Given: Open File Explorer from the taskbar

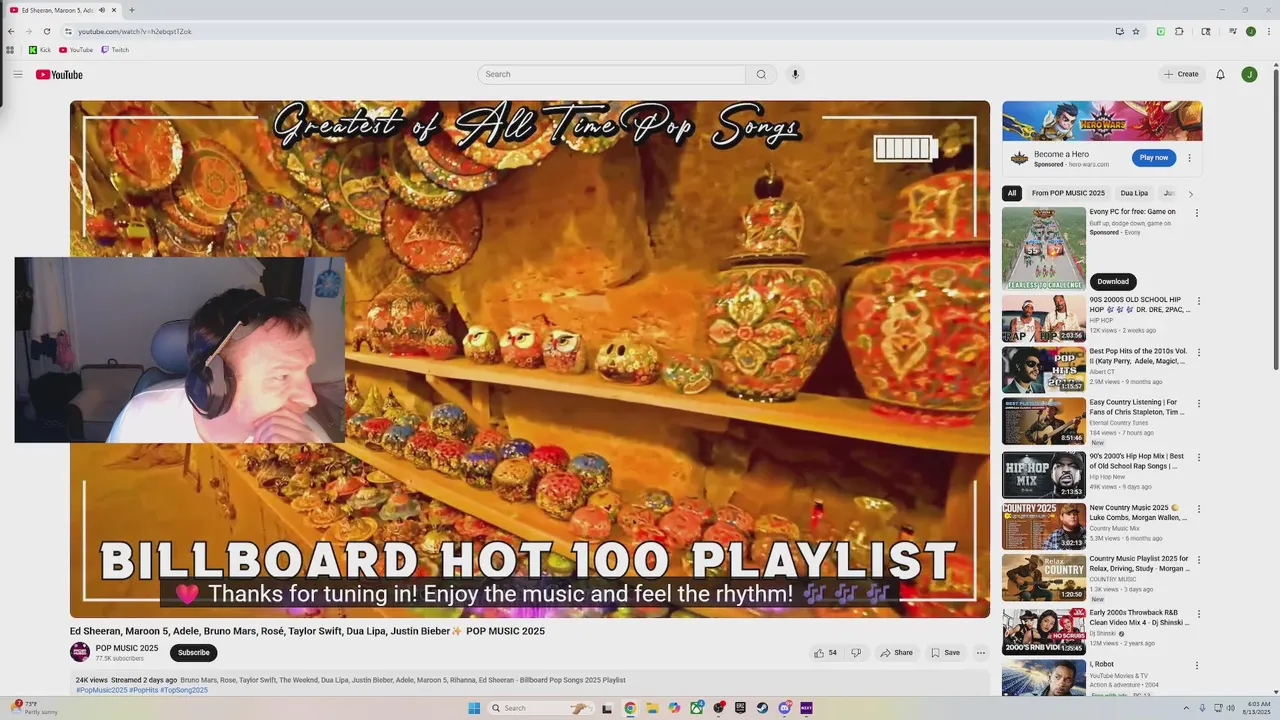Looking at the screenshot, I should pos(652,708).
